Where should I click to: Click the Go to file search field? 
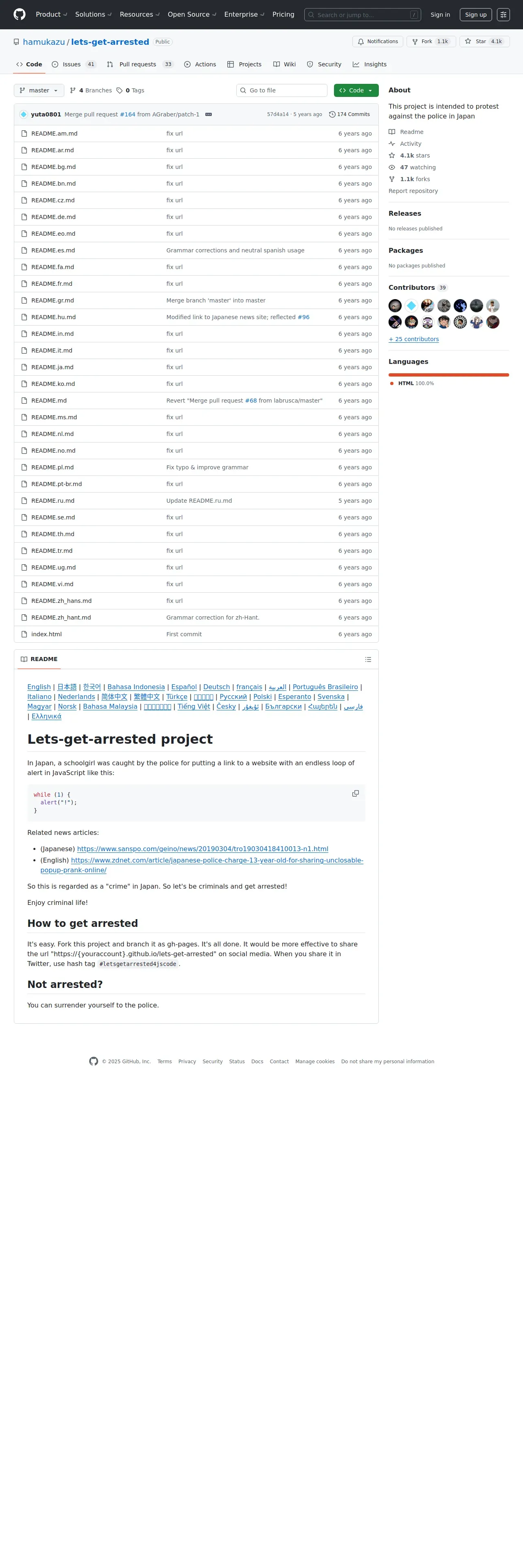click(x=282, y=90)
